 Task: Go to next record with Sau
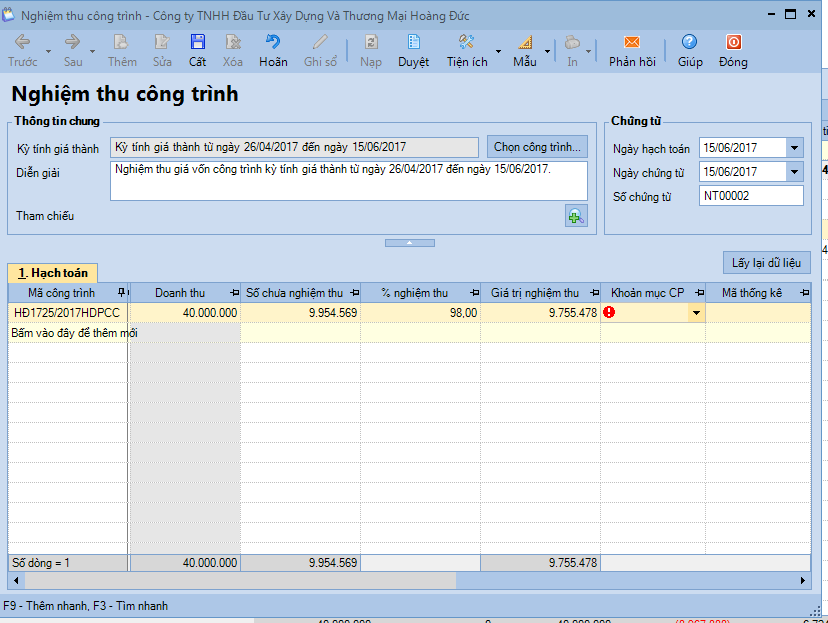73,51
